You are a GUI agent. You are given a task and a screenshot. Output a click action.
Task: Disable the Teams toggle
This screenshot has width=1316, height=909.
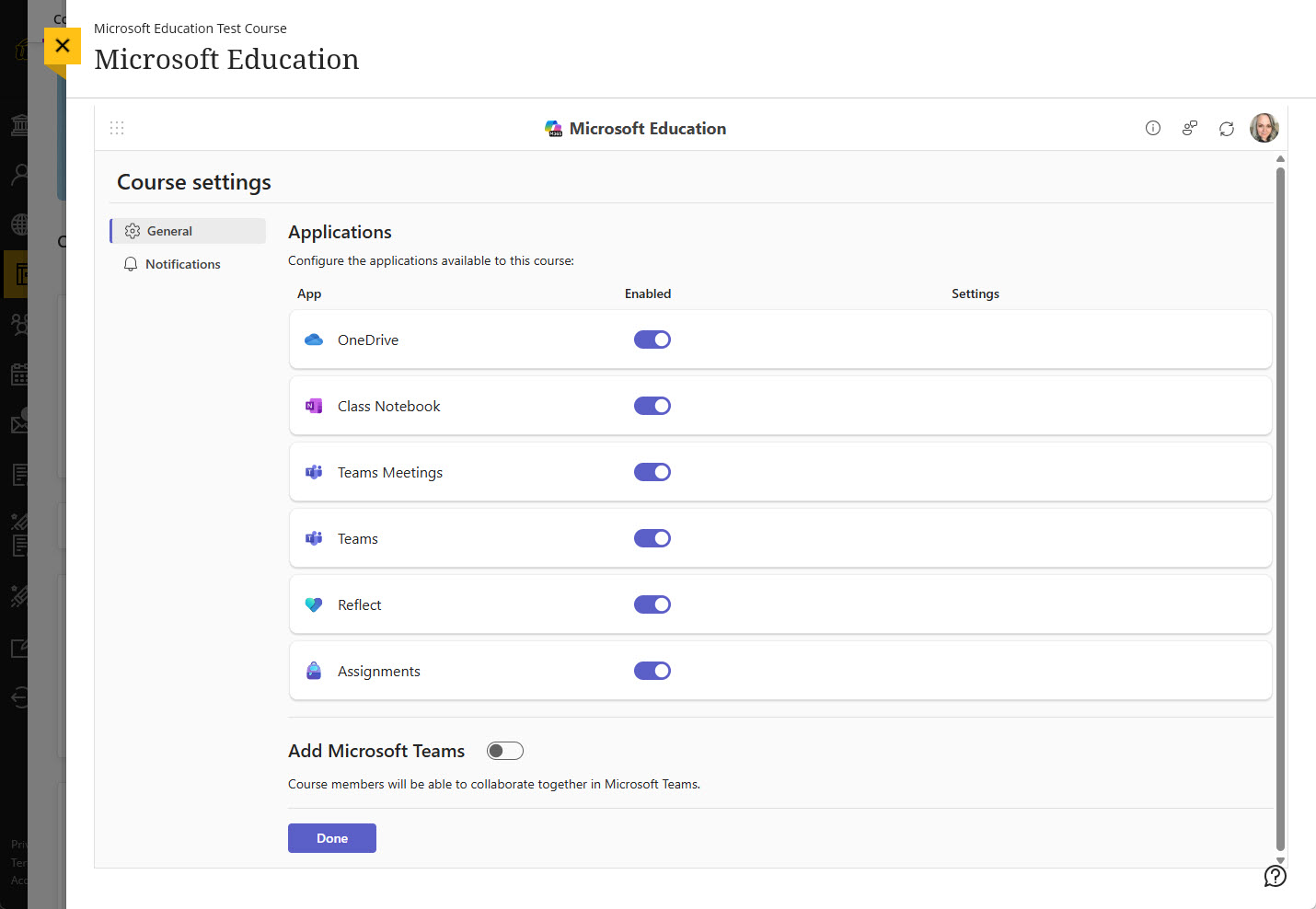tap(652, 538)
